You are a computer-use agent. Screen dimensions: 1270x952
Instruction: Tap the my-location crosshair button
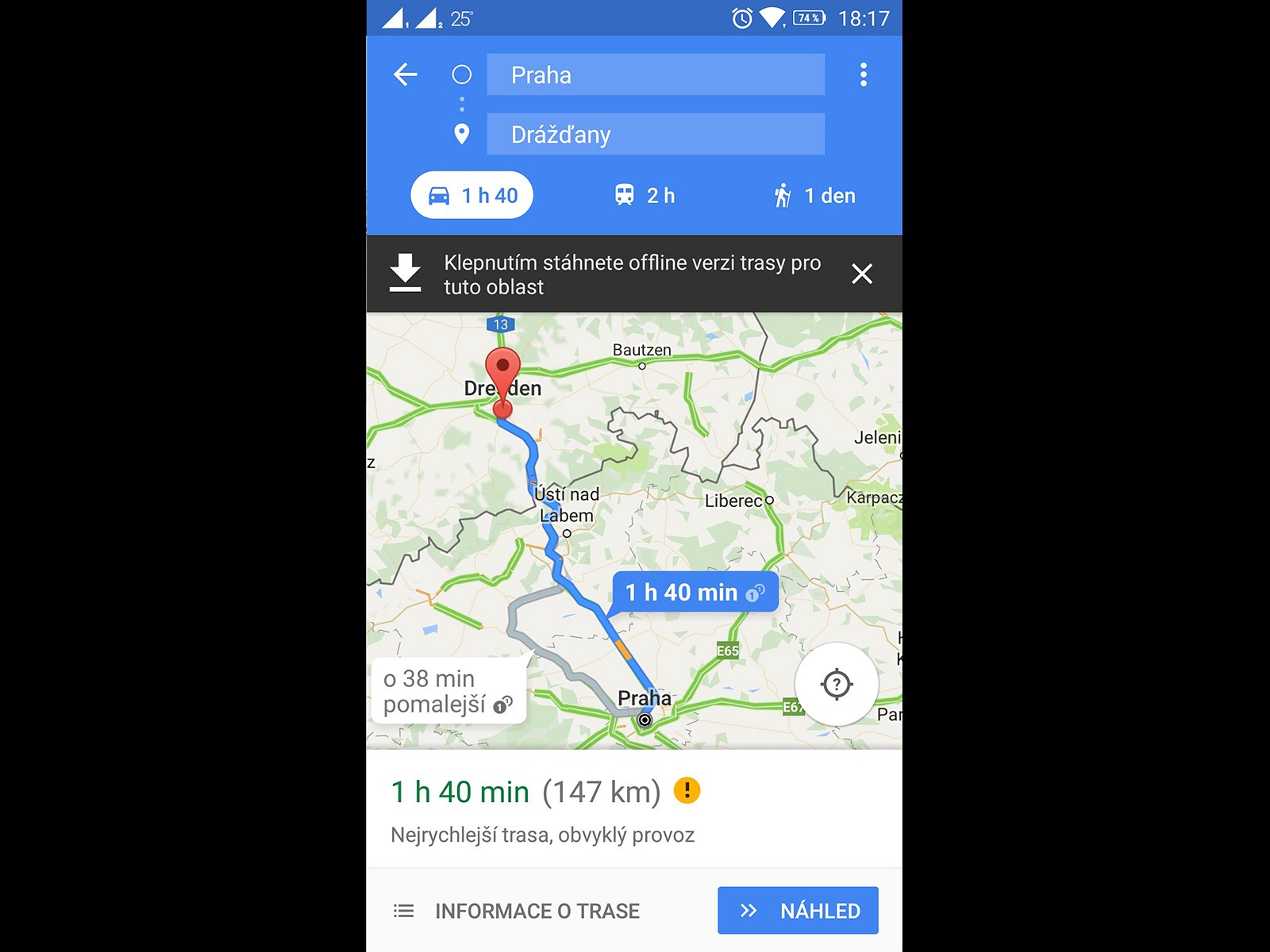837,684
